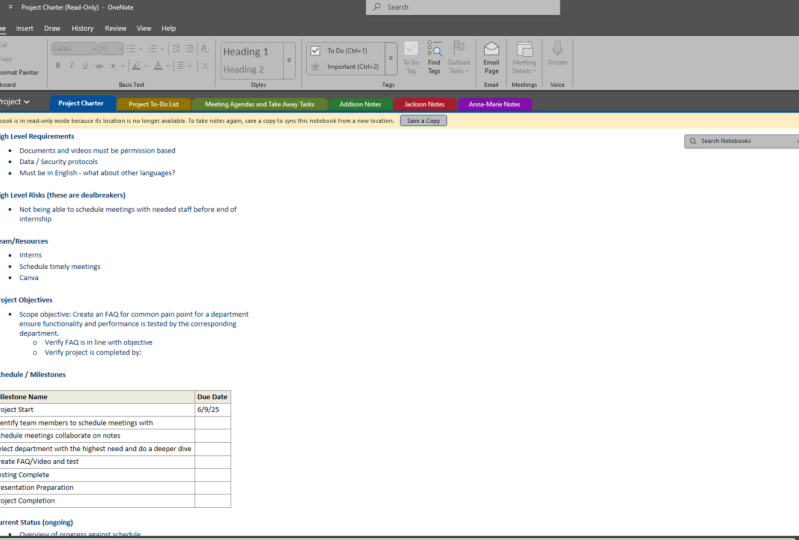Apply the text highlight color
This screenshot has height=540, width=799.
[x=136, y=65]
